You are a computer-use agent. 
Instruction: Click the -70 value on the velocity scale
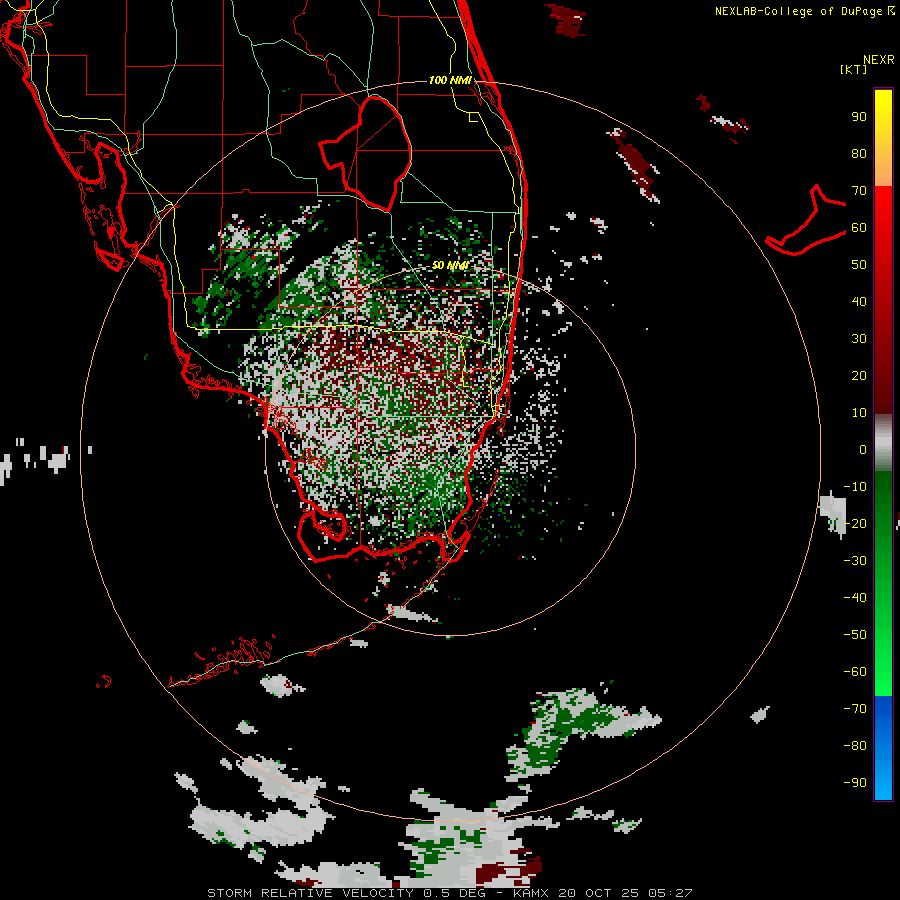[855, 709]
